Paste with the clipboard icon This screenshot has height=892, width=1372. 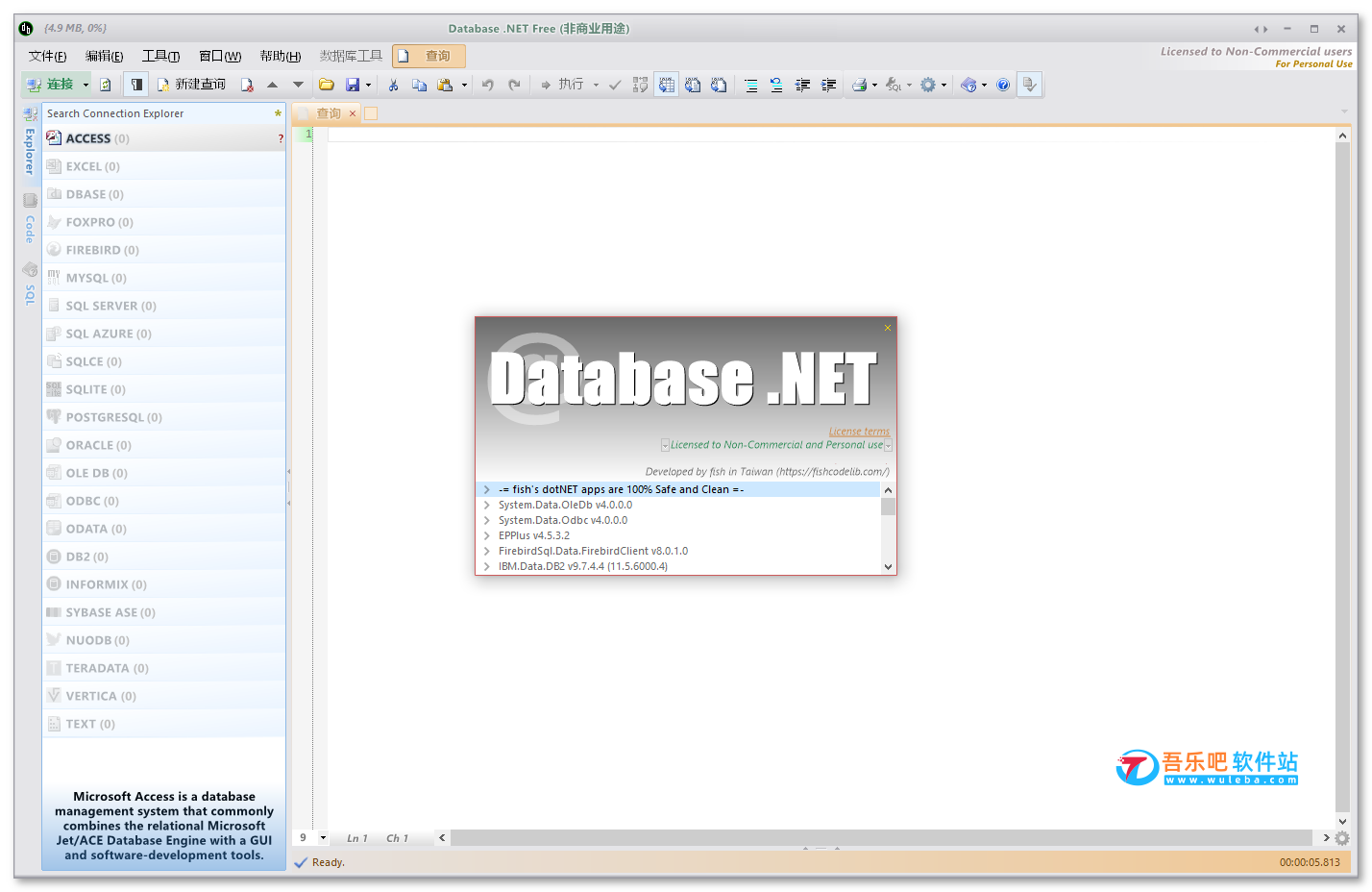click(445, 85)
